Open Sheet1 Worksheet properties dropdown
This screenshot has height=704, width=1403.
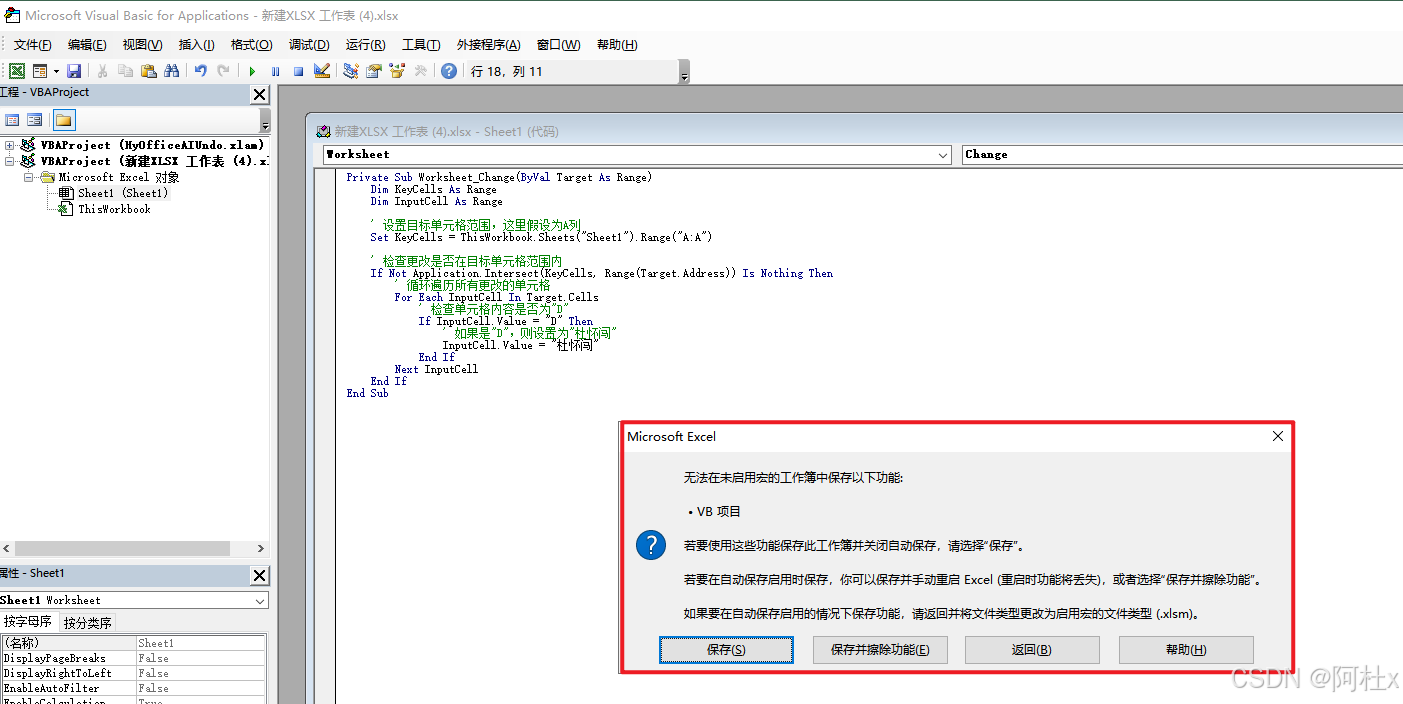click(260, 600)
